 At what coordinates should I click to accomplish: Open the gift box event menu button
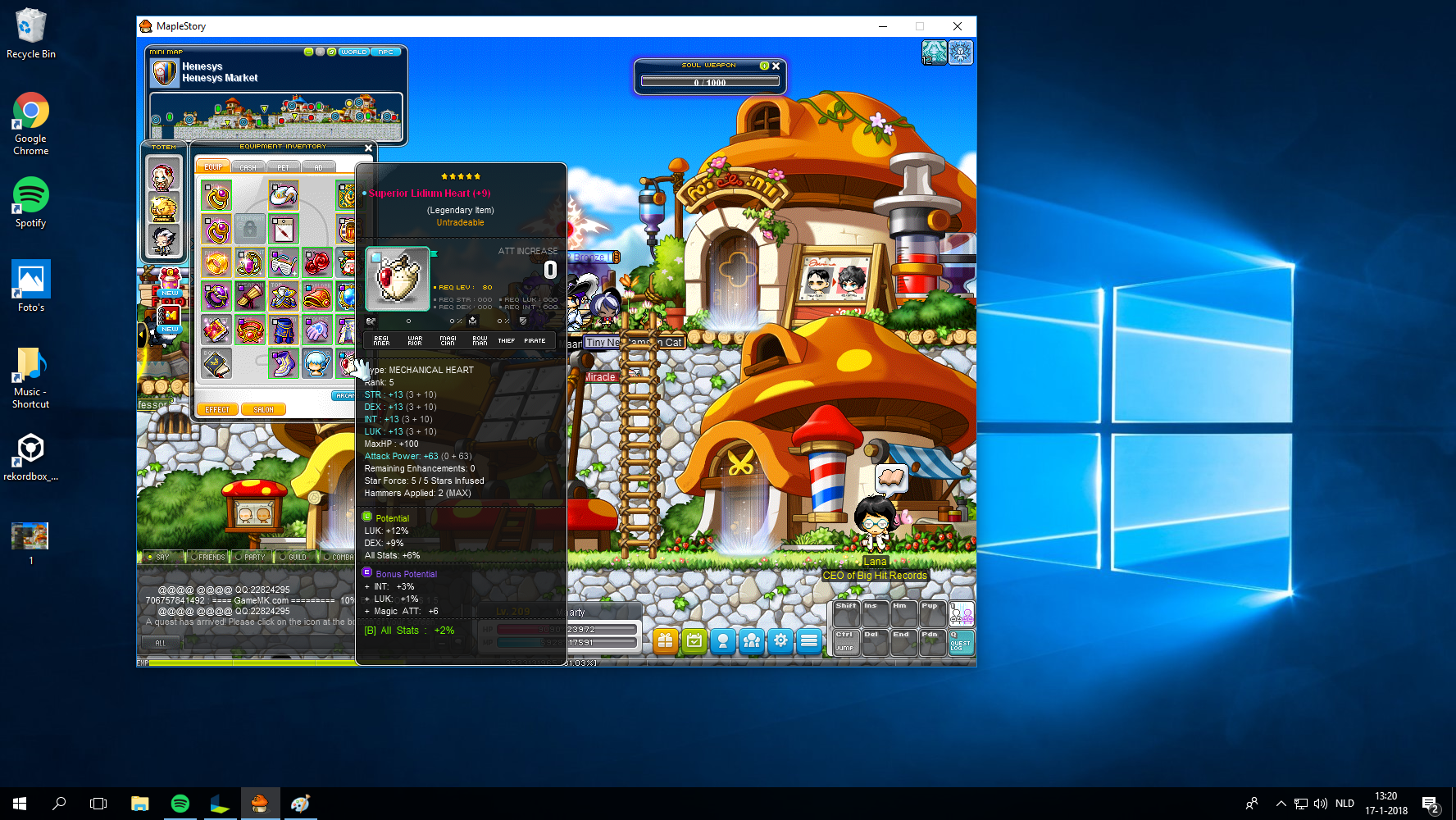tap(665, 641)
